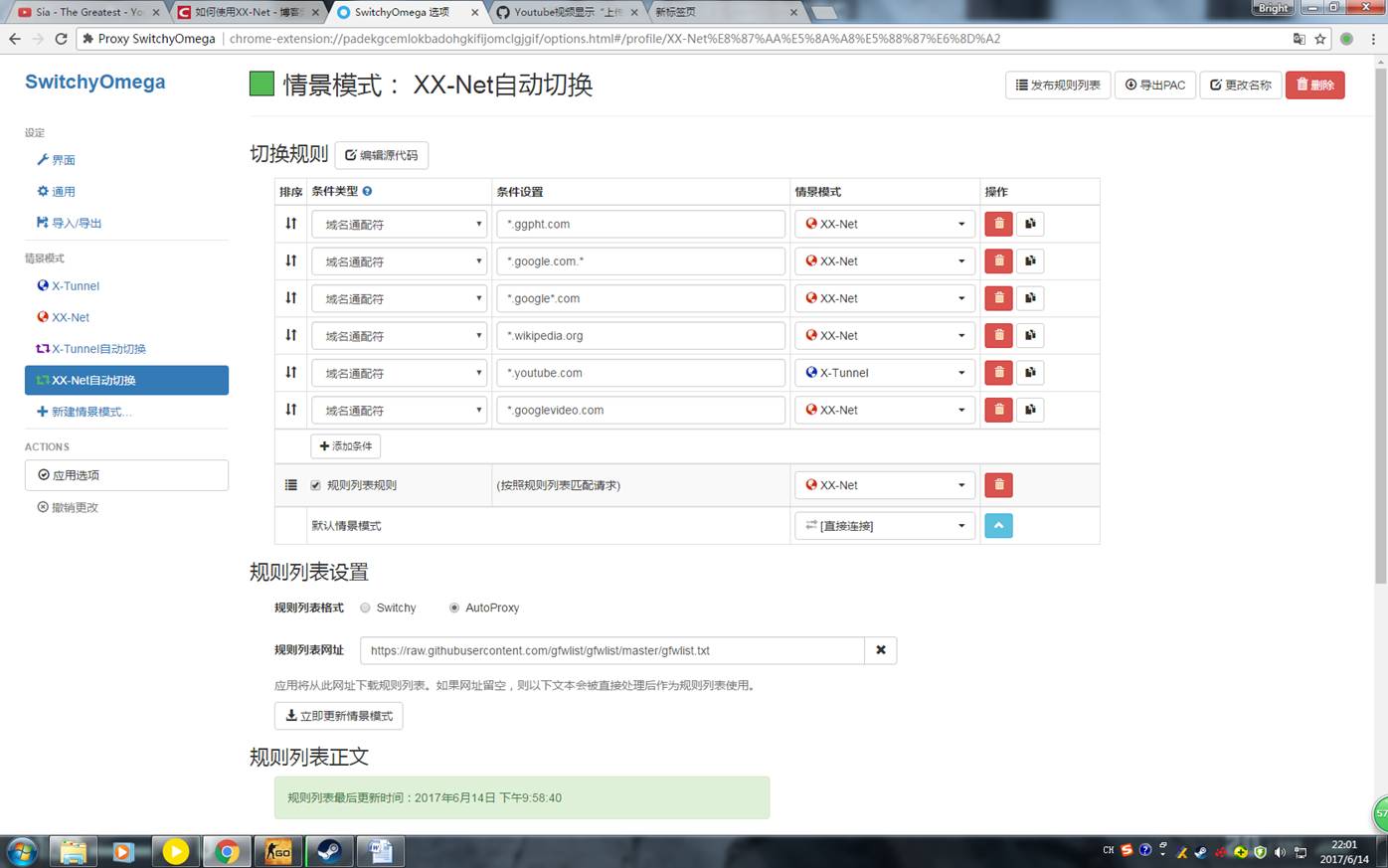This screenshot has width=1388, height=868.
Task: Click the green color swatch beside the profile title
Action: [260, 85]
